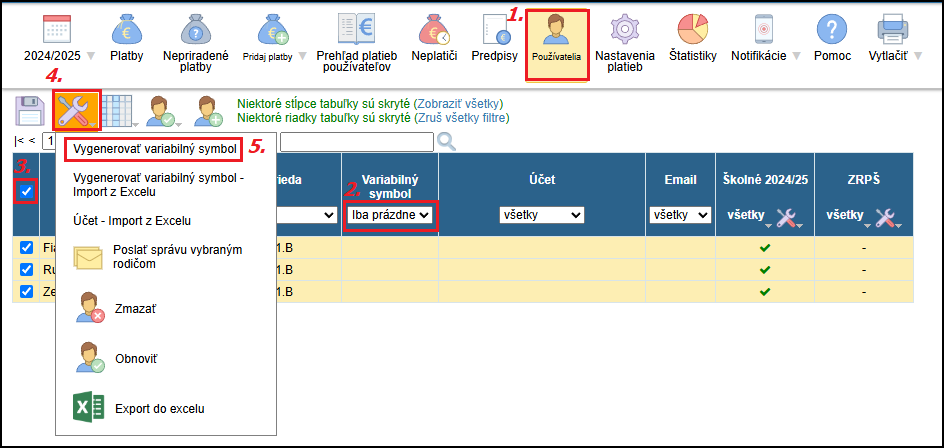Open the Neplatiči icon

tap(434, 30)
